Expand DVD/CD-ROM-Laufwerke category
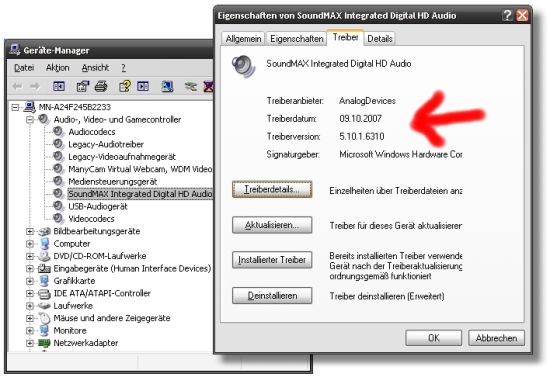Screen dimensions: 550x377 click(x=30, y=256)
